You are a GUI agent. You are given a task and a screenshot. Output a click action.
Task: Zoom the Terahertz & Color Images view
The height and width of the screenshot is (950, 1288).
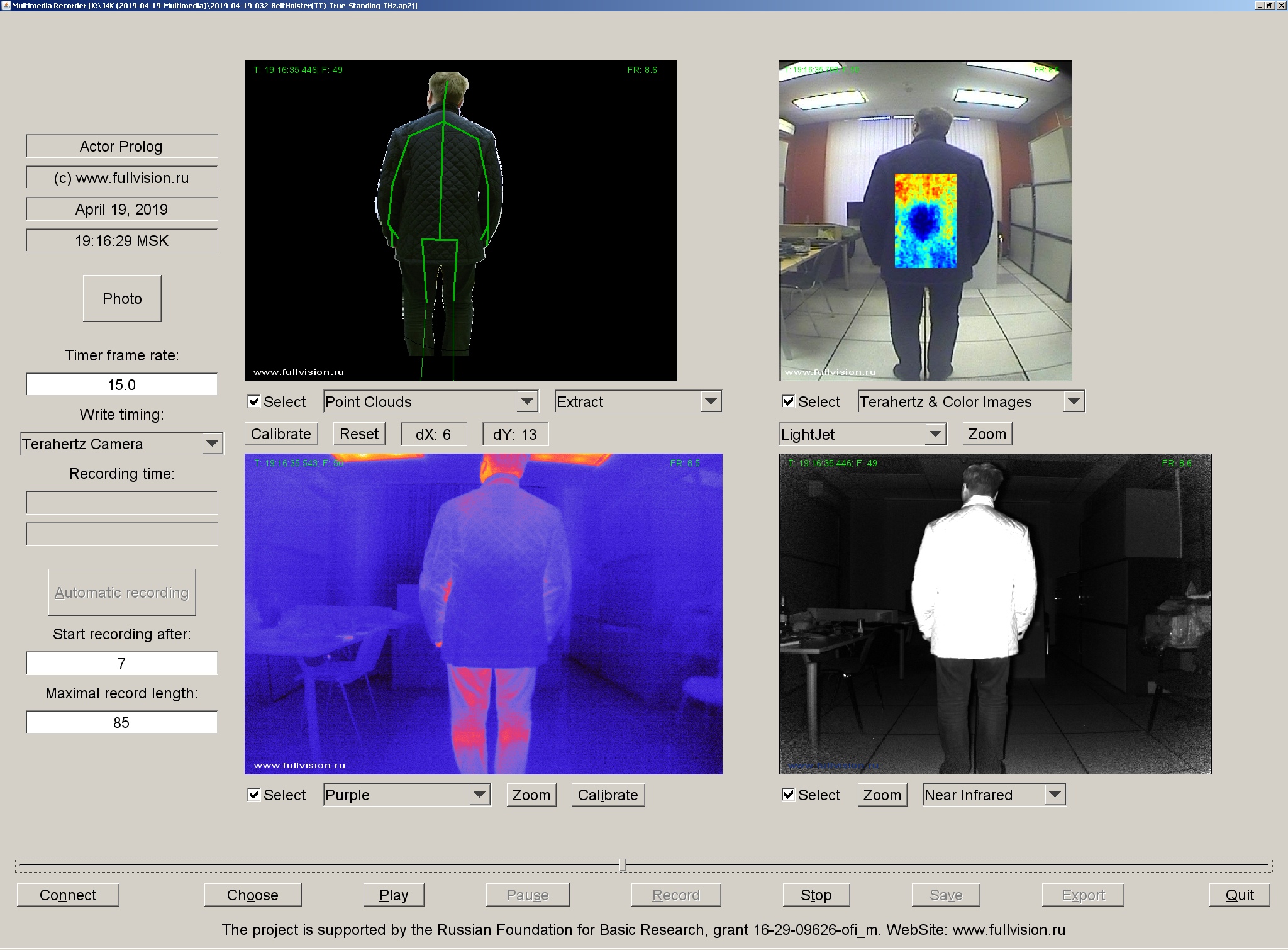pyautogui.click(x=986, y=433)
